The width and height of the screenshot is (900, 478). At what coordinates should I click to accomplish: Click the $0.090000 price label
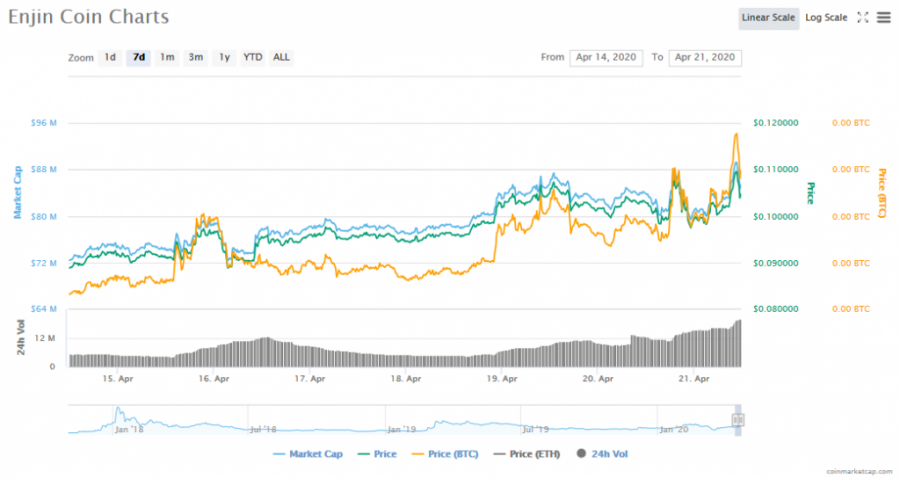pos(775,263)
